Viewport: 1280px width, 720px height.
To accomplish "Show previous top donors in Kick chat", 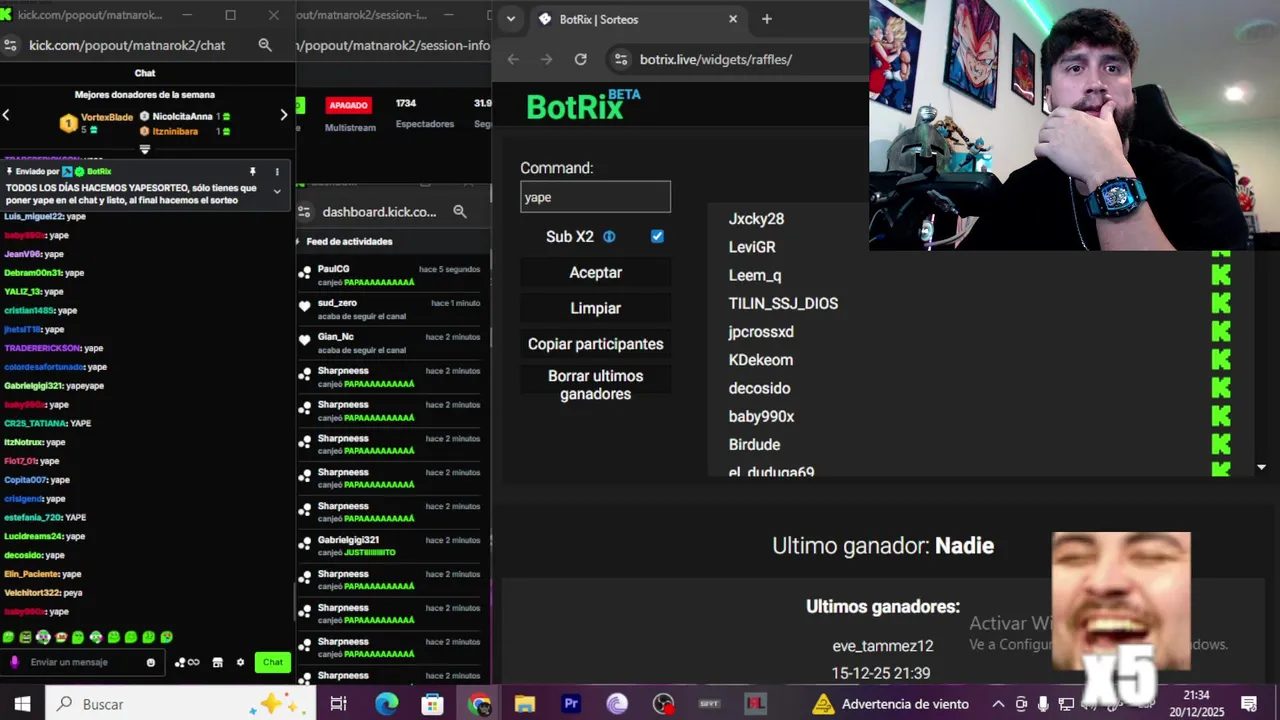I will click(6, 115).
